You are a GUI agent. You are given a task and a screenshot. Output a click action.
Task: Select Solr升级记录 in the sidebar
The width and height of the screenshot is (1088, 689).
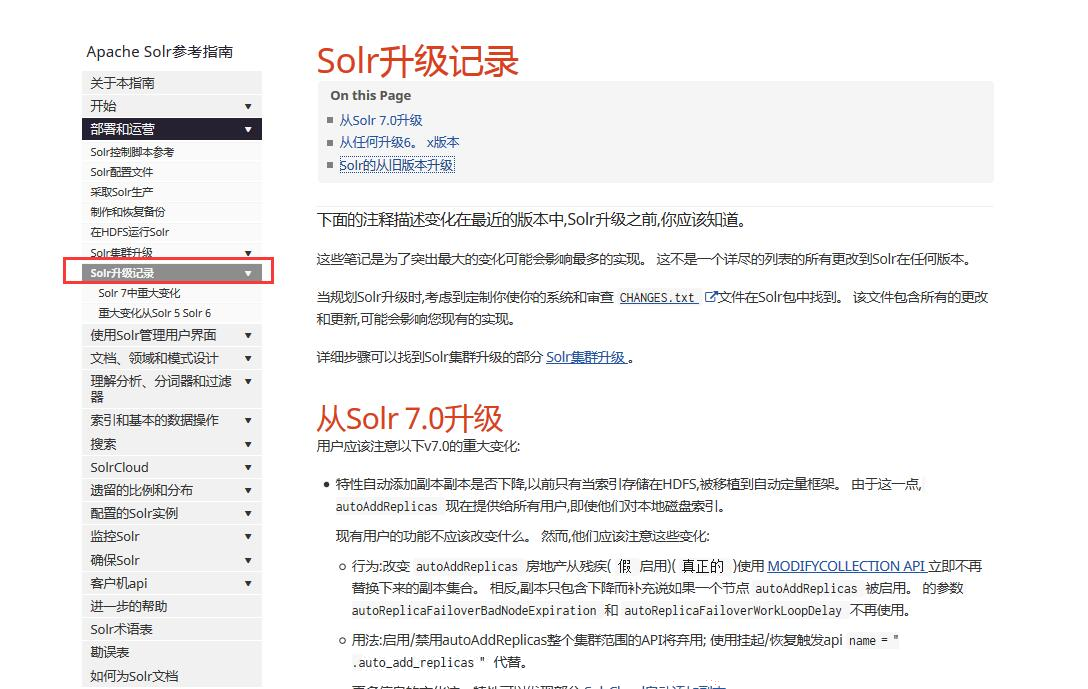tap(122, 273)
